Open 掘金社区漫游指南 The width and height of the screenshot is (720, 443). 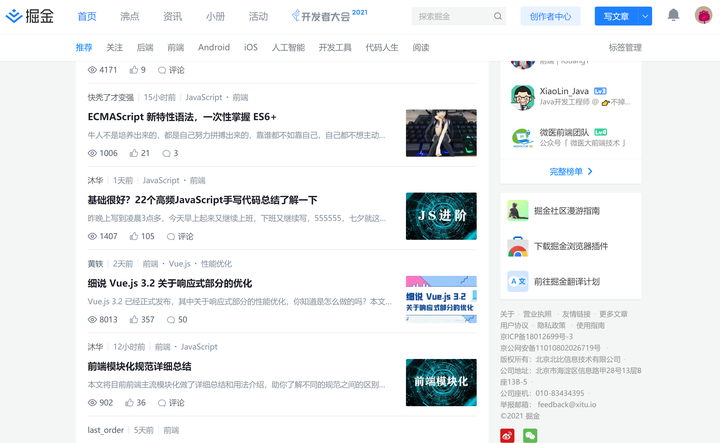pyautogui.click(x=567, y=211)
